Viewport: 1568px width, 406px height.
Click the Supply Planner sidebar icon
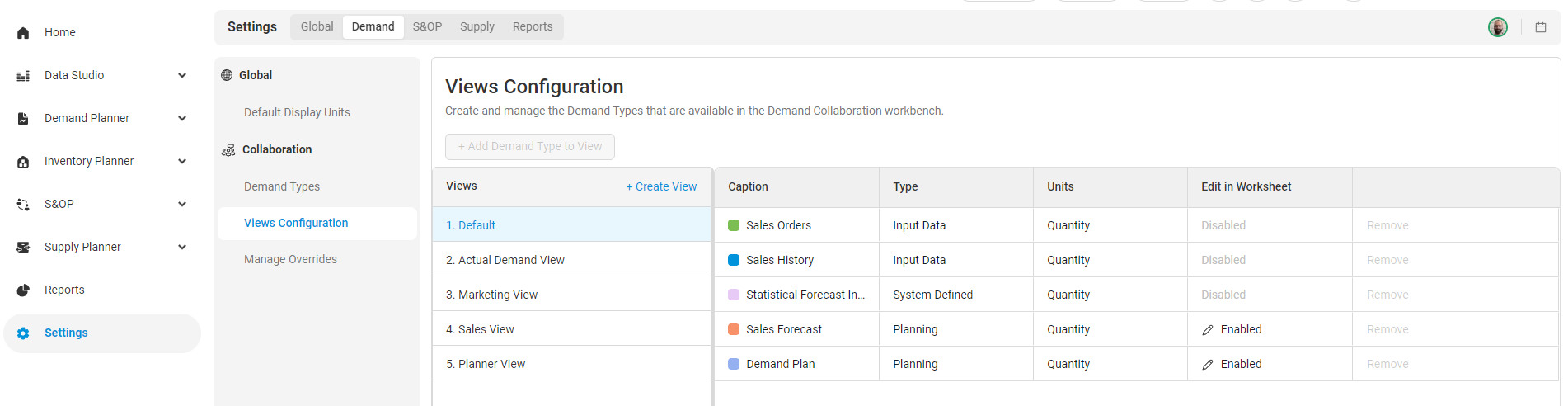coord(23,248)
